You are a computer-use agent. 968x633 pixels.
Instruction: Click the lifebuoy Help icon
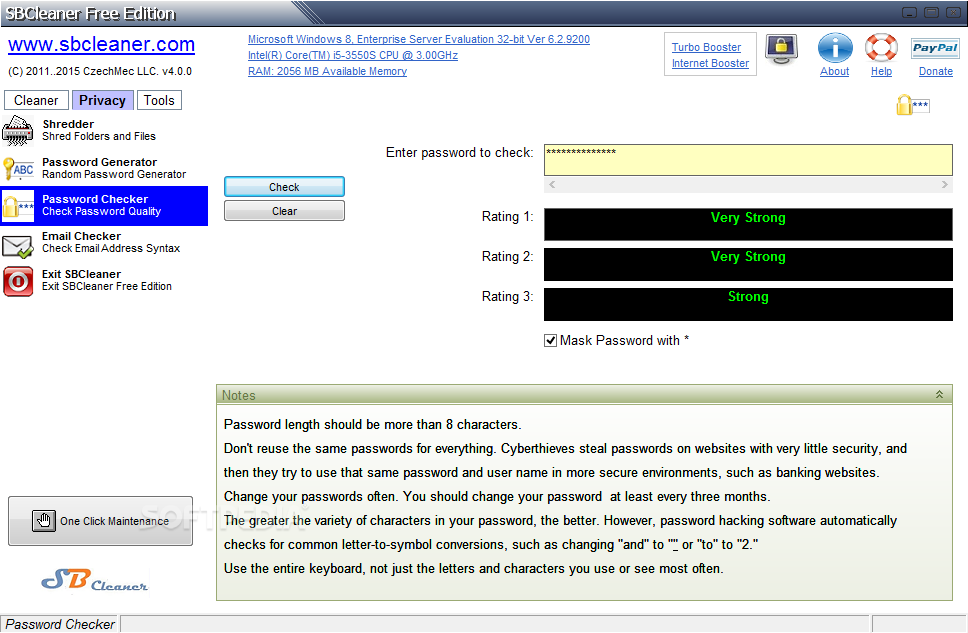(881, 48)
